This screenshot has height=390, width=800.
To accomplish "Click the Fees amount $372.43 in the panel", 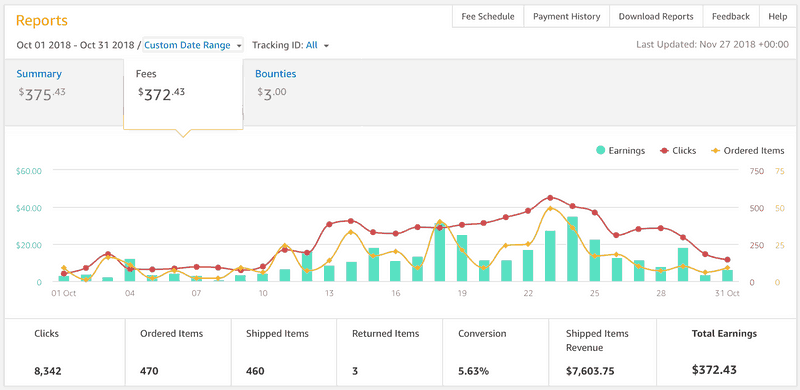I will tap(162, 94).
